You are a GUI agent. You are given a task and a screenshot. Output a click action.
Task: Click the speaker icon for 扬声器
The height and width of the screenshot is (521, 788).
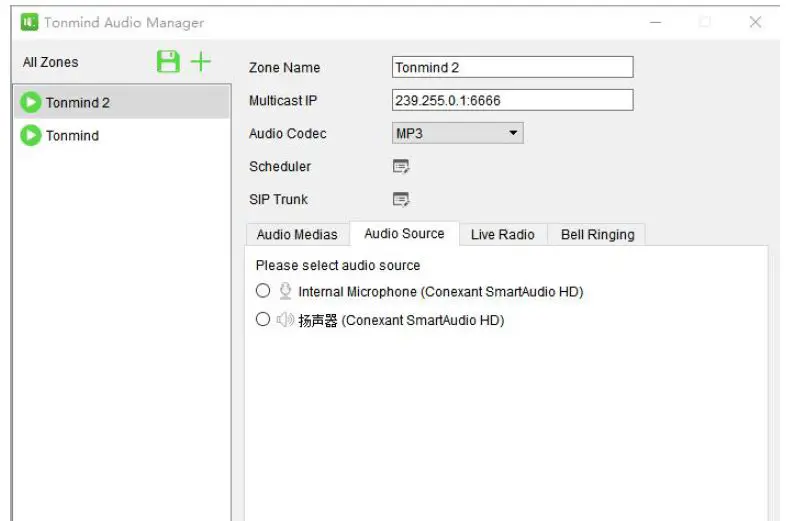pos(285,320)
